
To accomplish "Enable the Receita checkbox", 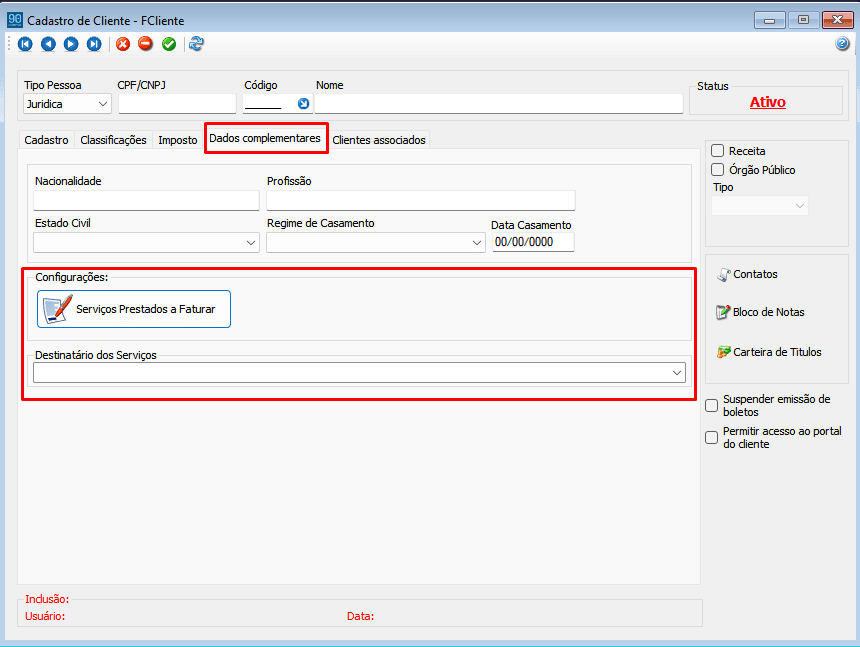I will point(717,151).
